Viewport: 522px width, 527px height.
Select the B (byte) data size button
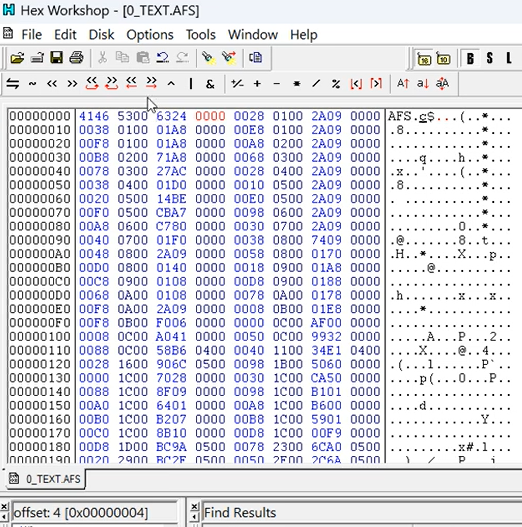[x=470, y=59]
